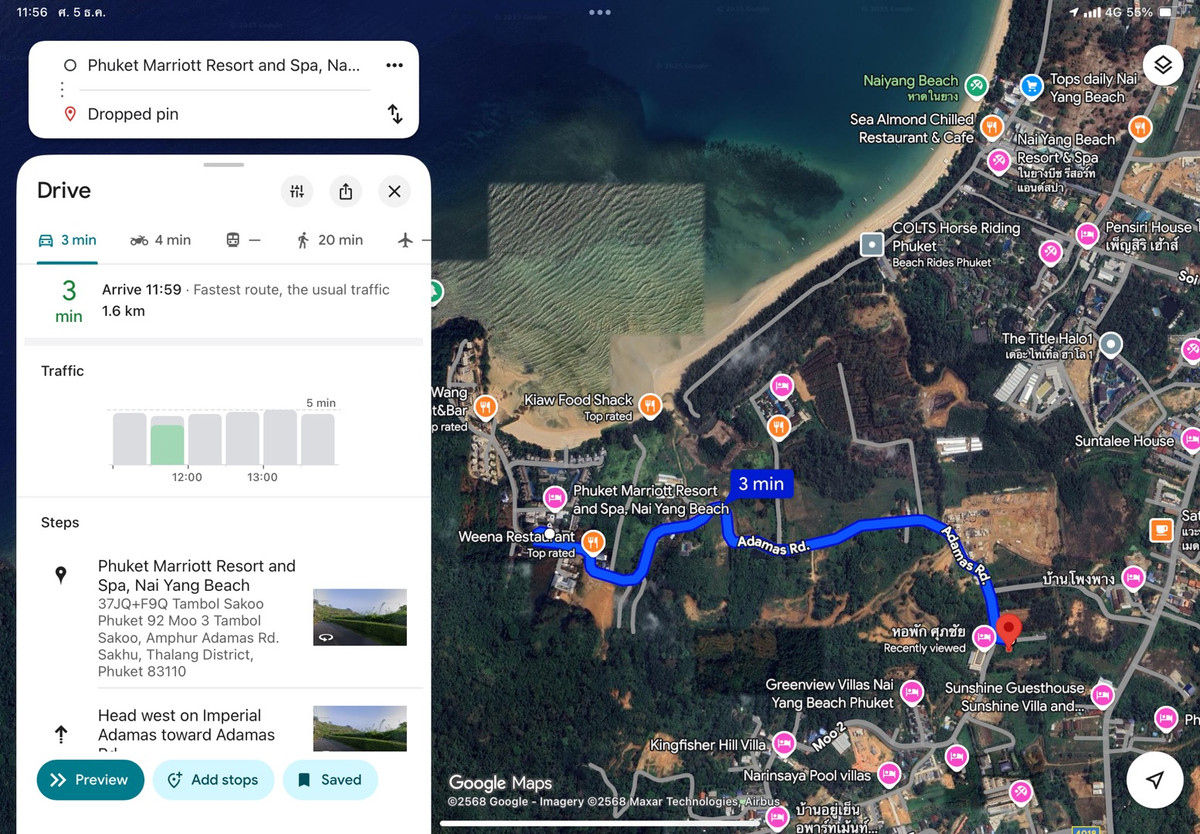Close the Drive directions panel
This screenshot has height=834, width=1200.
tap(394, 191)
